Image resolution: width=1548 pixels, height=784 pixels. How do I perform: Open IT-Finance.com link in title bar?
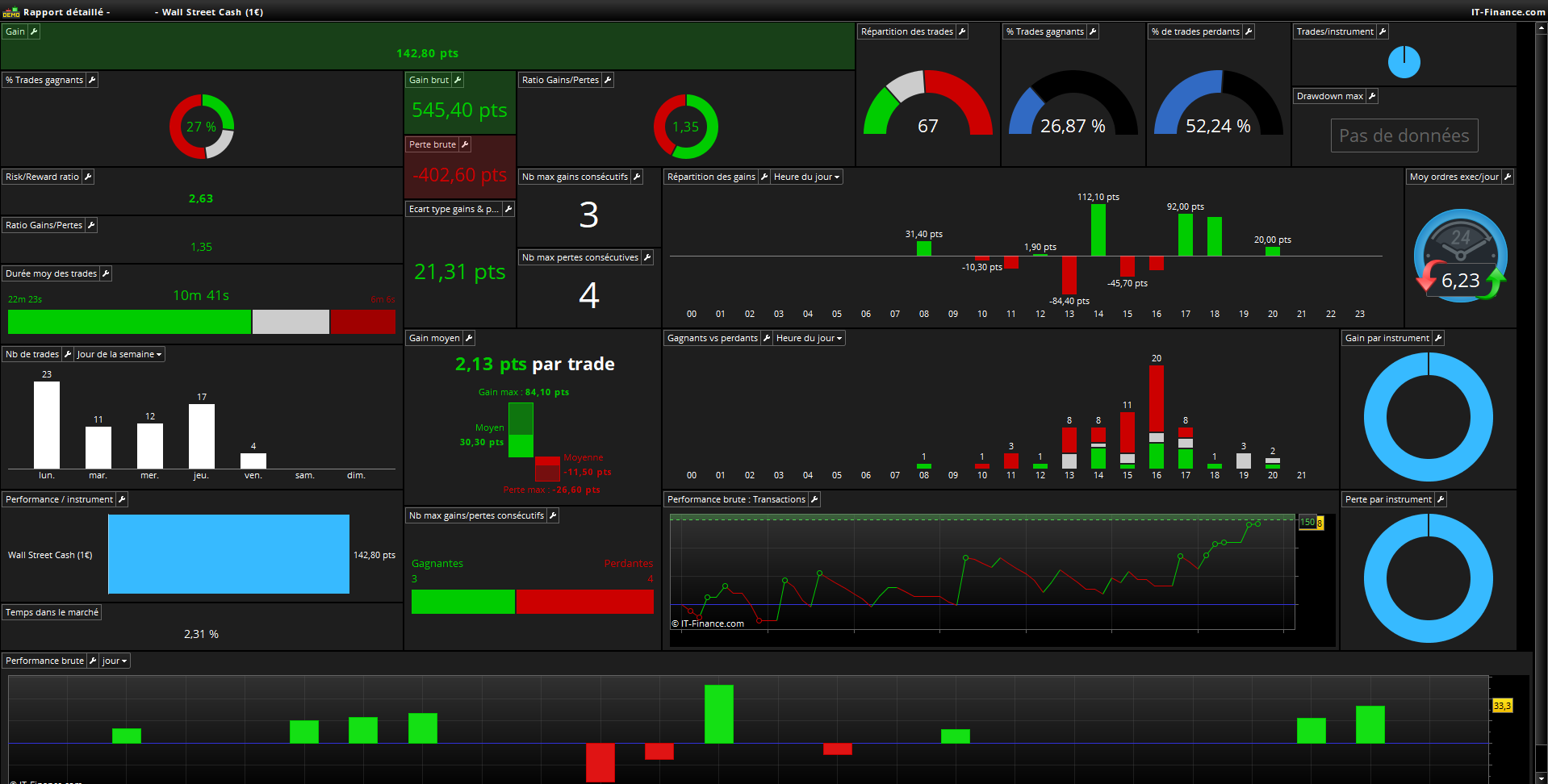[x=1508, y=12]
